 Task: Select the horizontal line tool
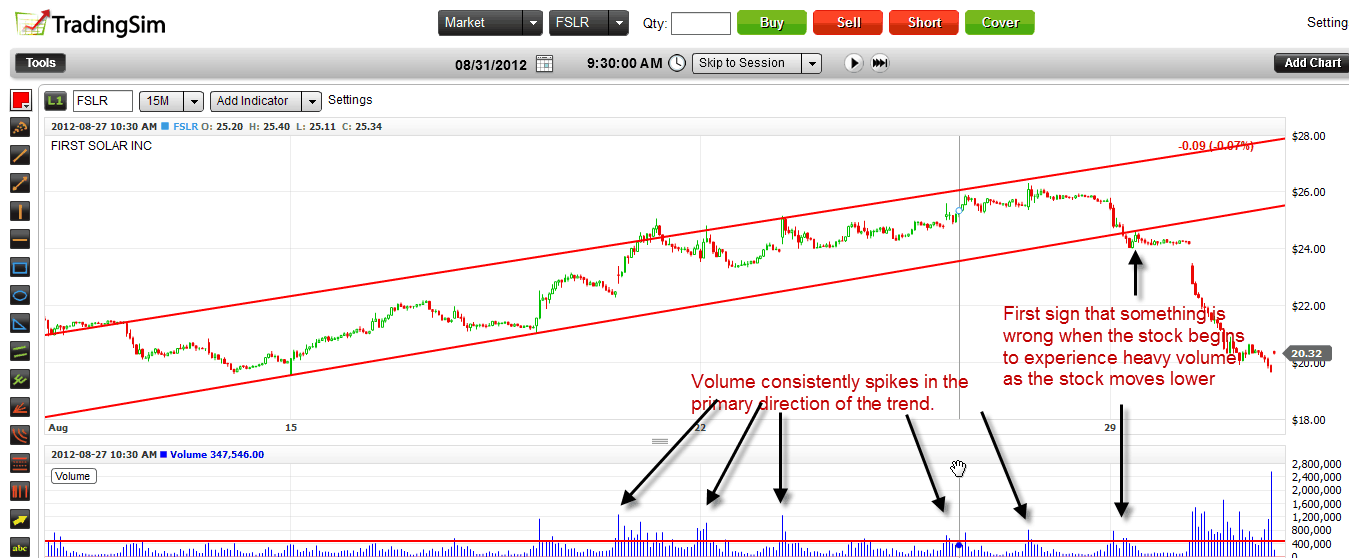pos(20,239)
